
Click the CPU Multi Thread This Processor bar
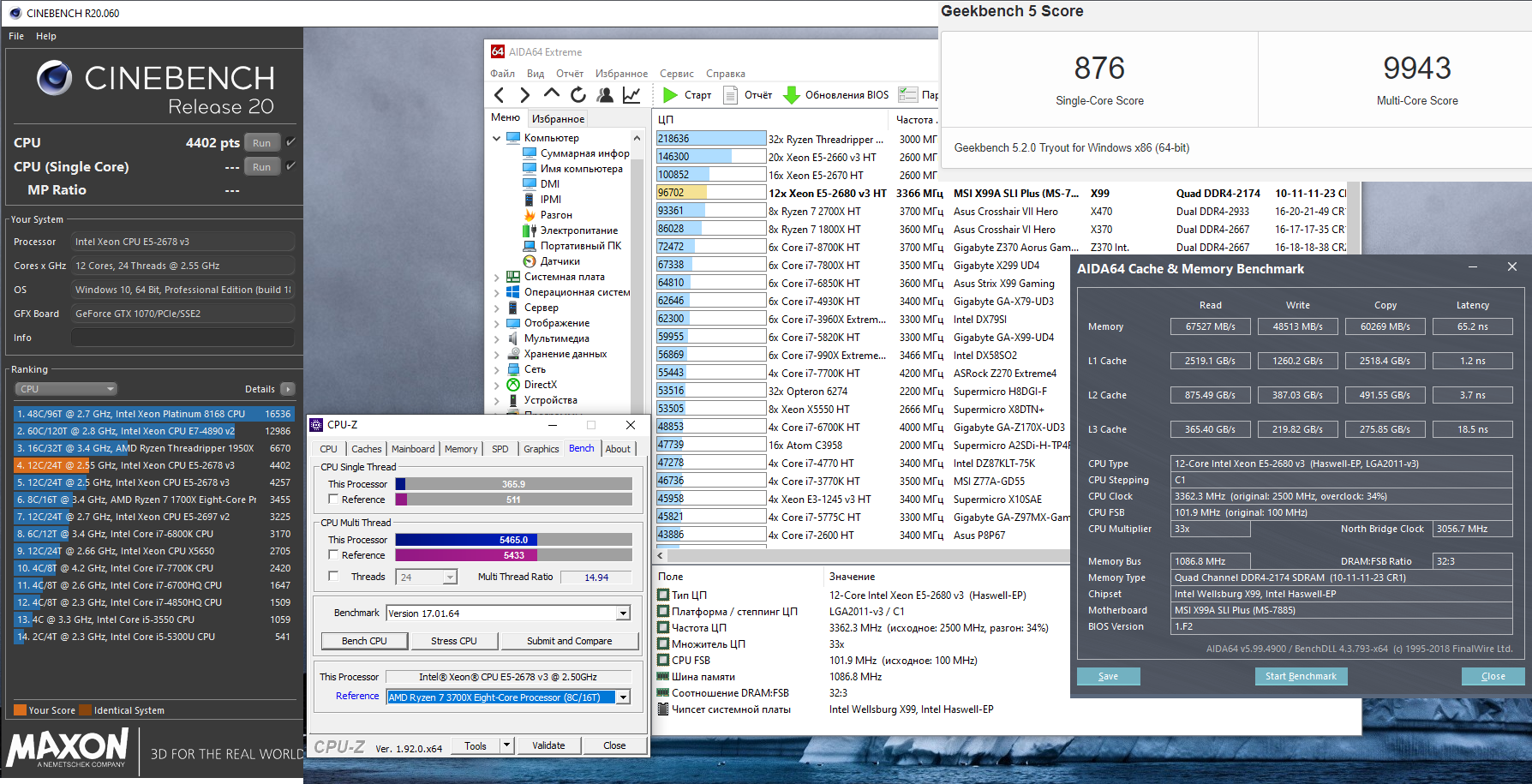pyautogui.click(x=514, y=540)
